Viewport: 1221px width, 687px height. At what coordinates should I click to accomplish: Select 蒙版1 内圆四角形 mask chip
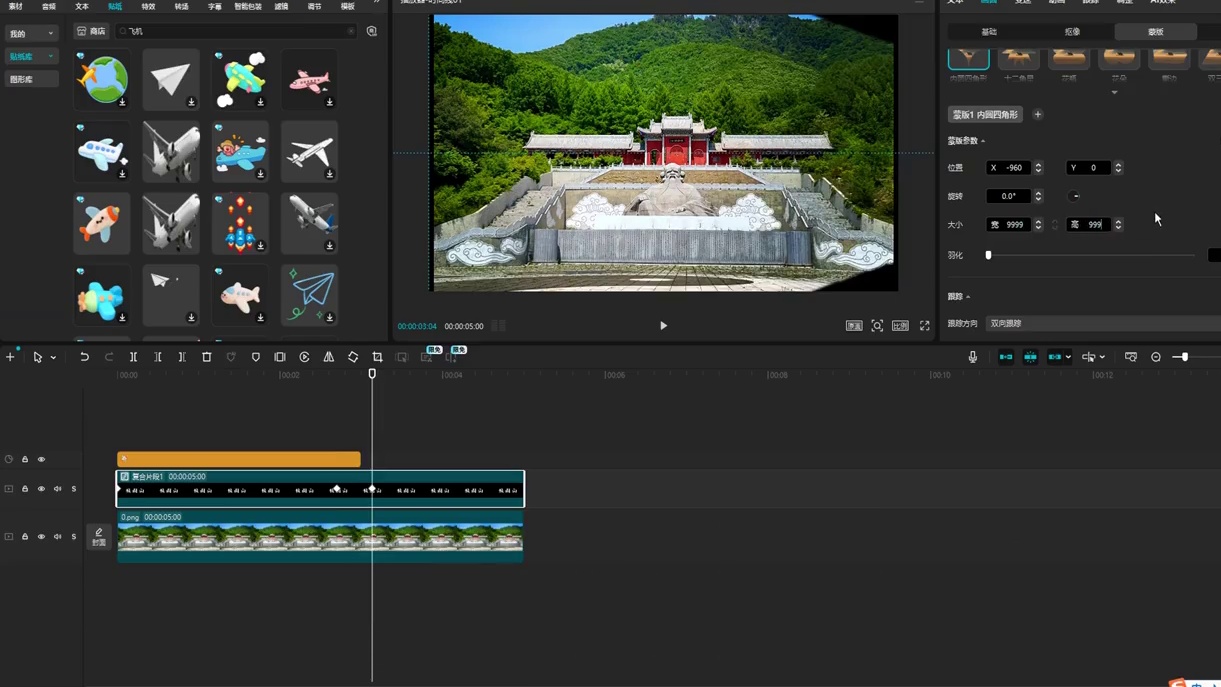pyautogui.click(x=985, y=115)
